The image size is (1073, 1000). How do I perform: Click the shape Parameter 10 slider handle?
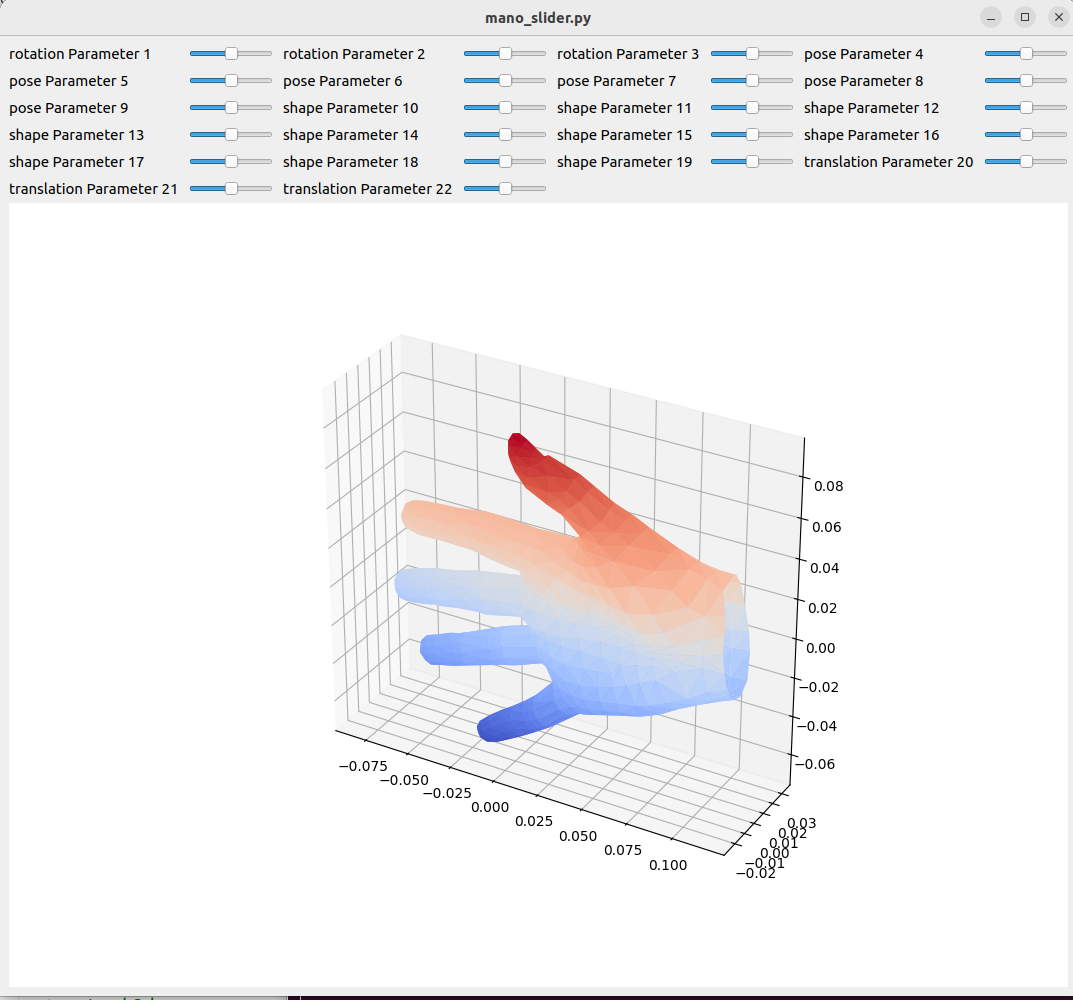pyautogui.click(x=505, y=107)
